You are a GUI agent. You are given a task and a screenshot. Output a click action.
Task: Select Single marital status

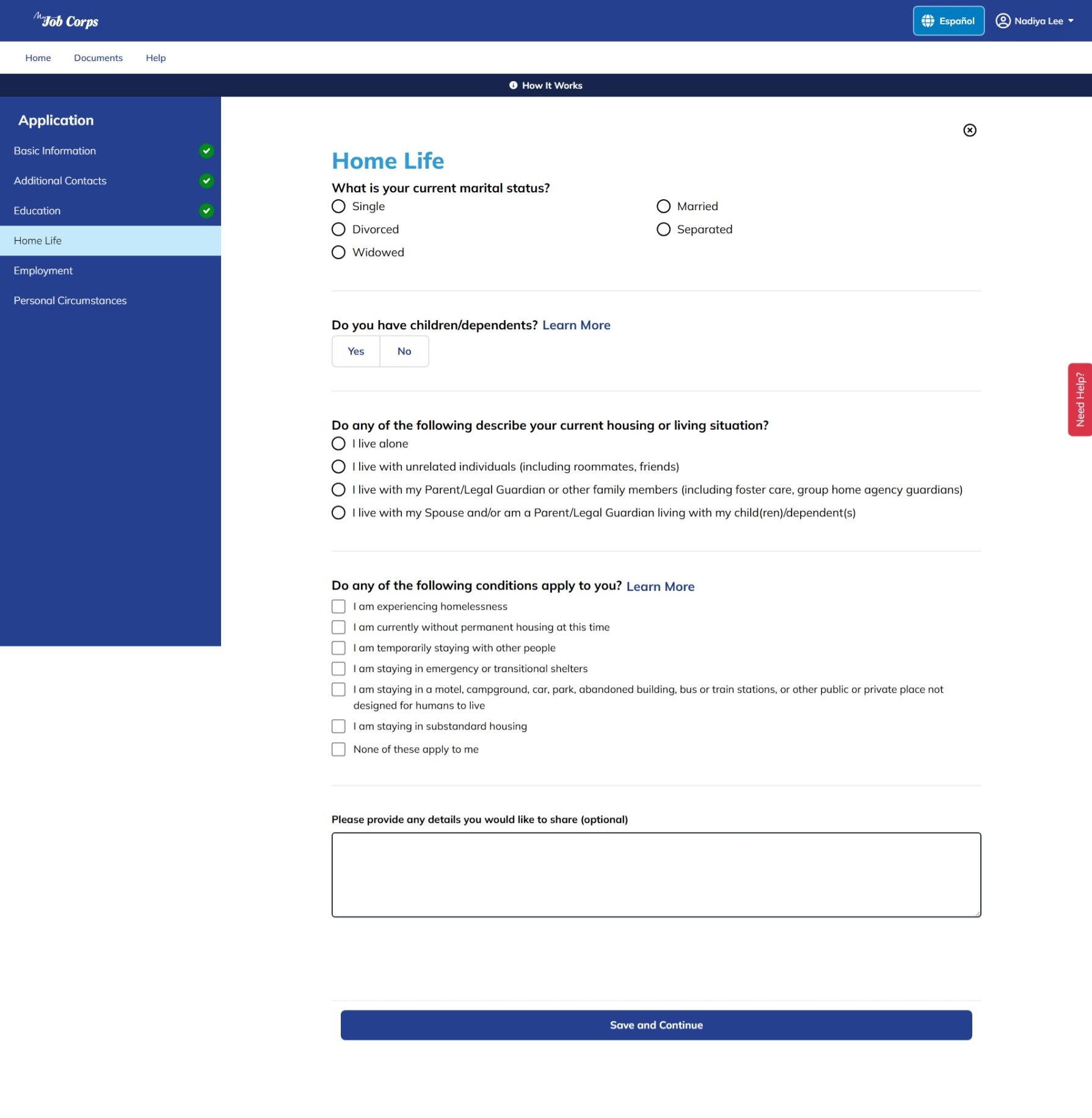(338, 206)
